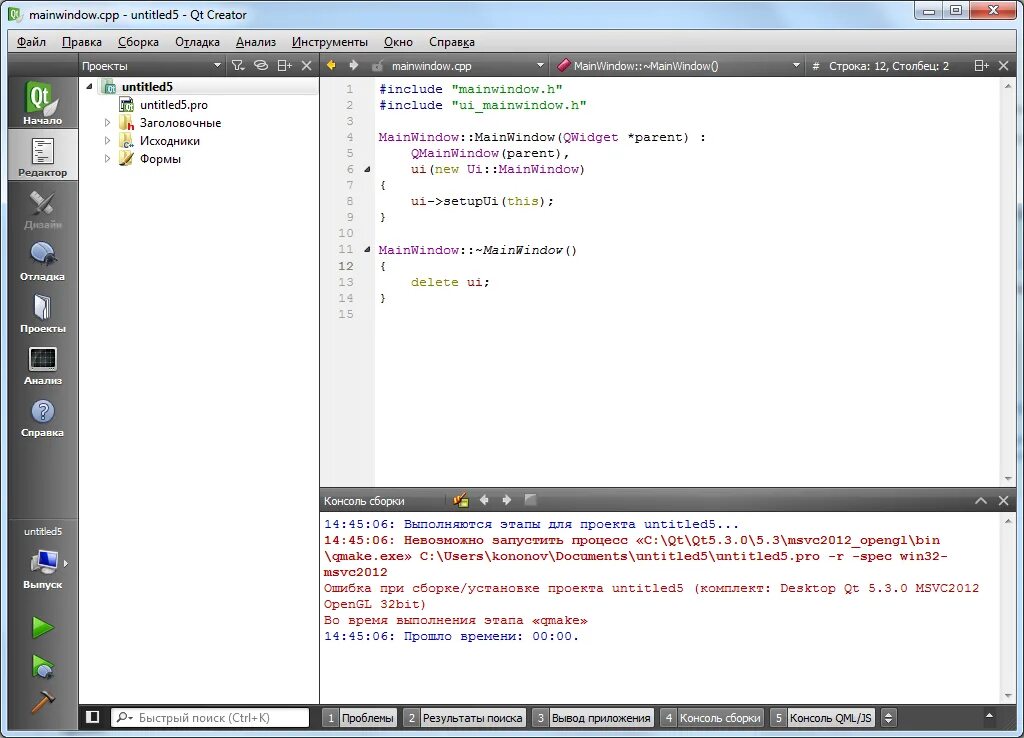This screenshot has width=1024, height=738.
Task: Open the output panes selector arrows
Action: click(x=888, y=718)
